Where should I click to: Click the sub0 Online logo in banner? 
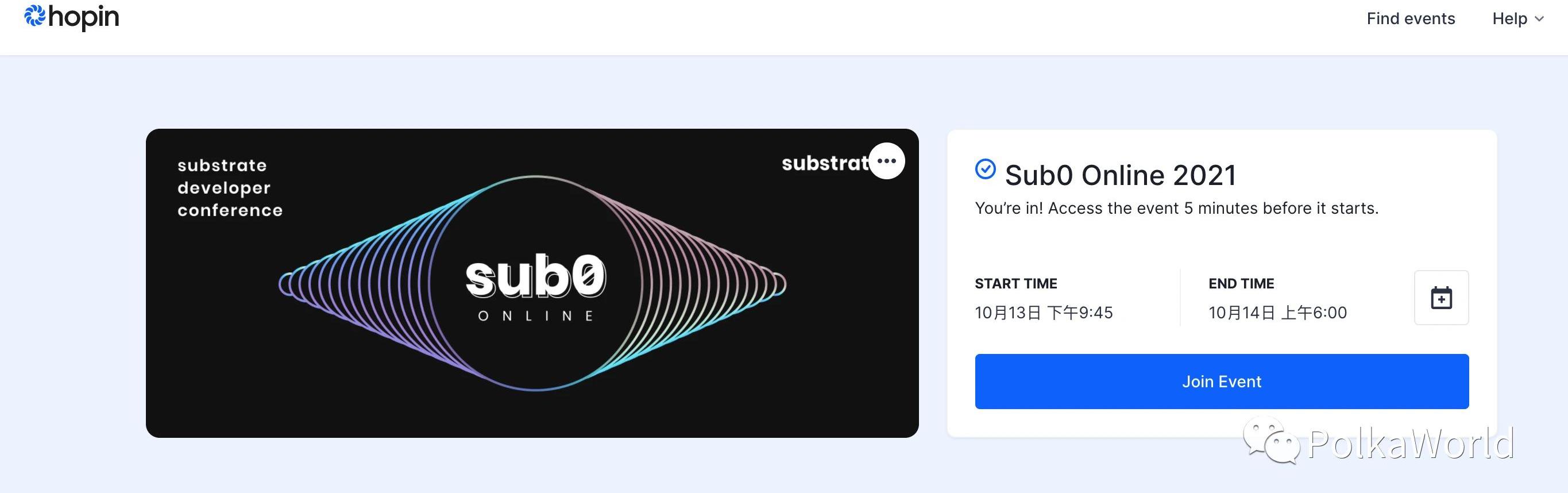pyautogui.click(x=535, y=286)
